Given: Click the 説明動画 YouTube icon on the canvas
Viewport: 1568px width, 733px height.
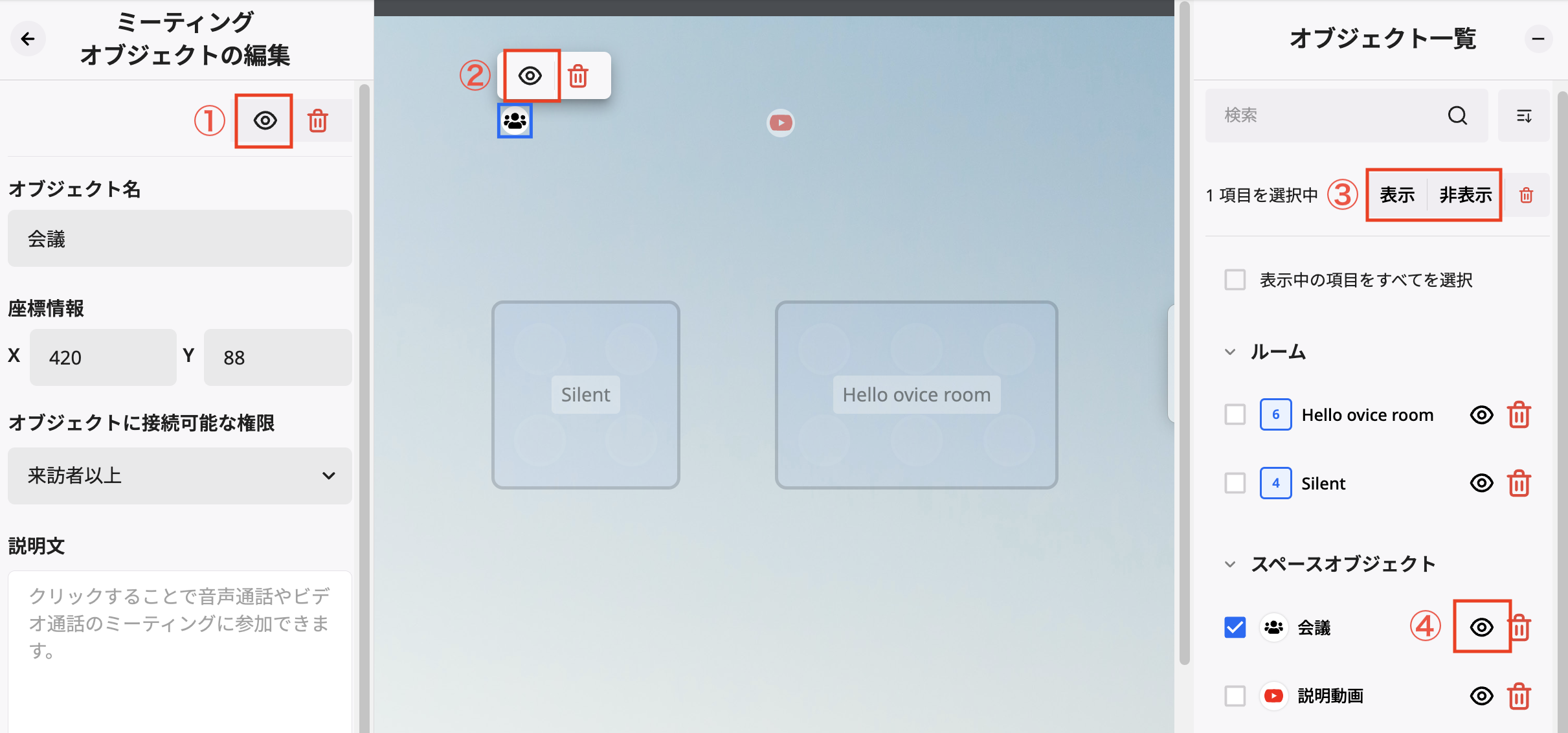Looking at the screenshot, I should pos(780,122).
